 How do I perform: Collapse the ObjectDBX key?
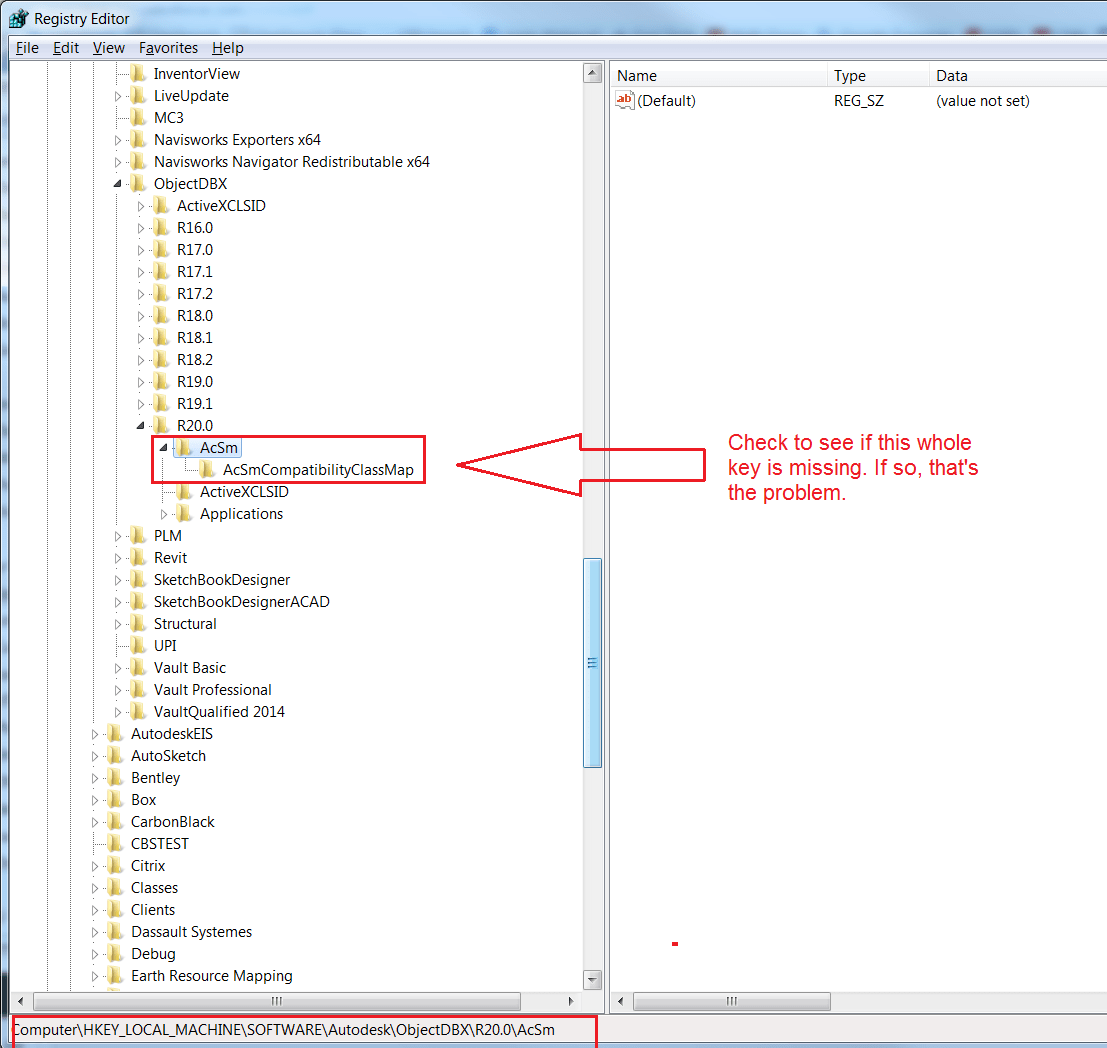(117, 184)
